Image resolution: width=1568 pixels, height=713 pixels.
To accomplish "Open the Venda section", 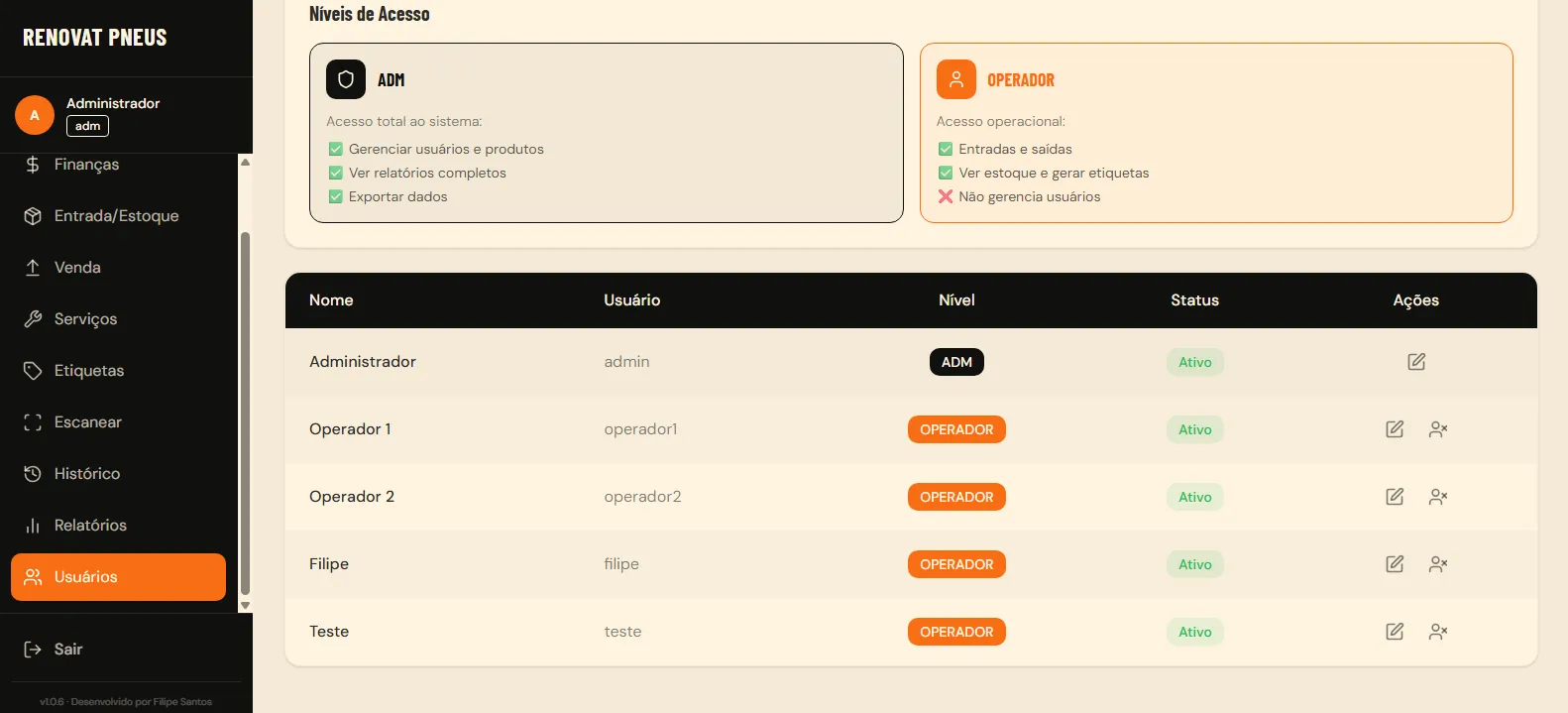I will pyautogui.click(x=119, y=268).
